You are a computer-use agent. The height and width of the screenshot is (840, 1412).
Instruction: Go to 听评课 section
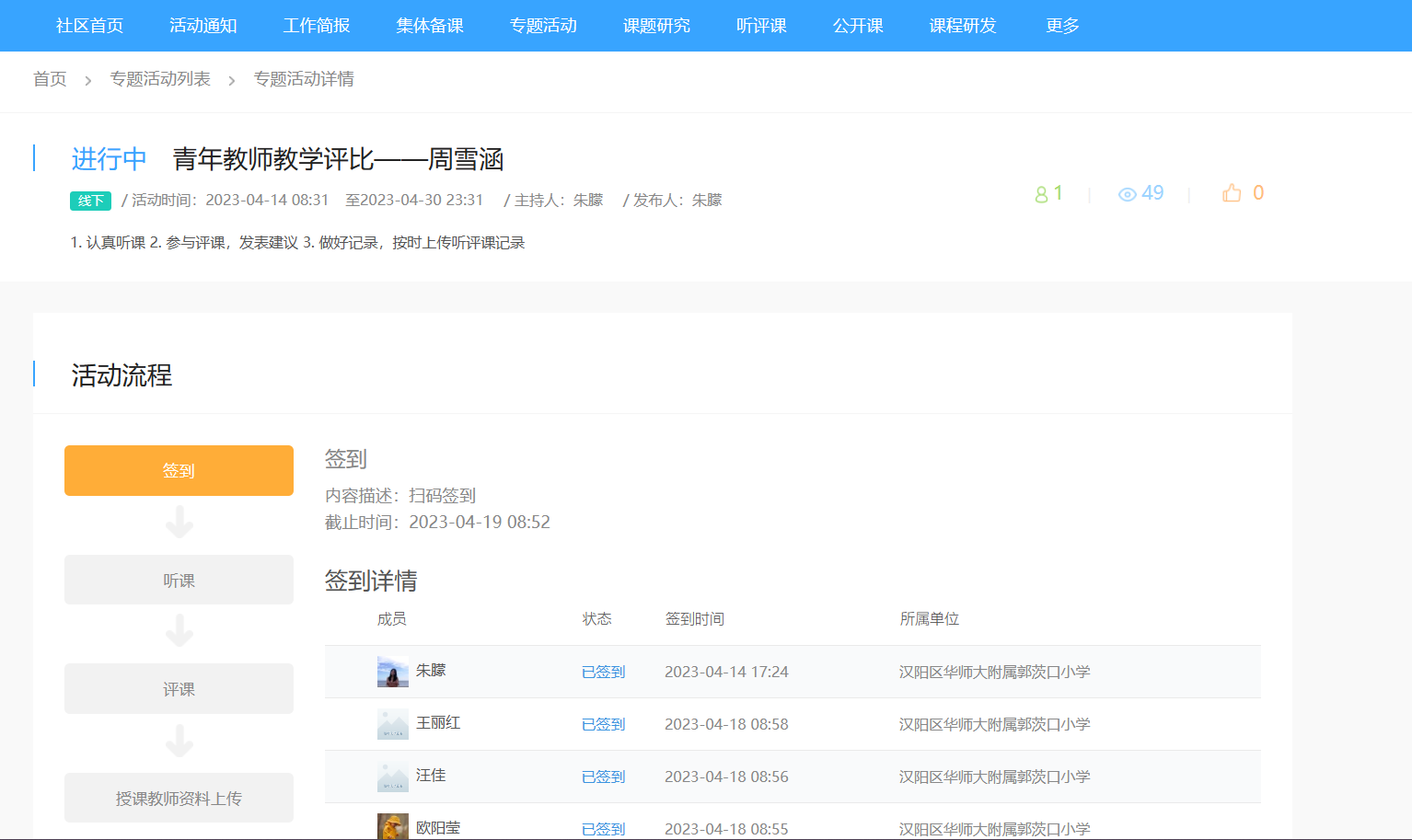[x=761, y=26]
